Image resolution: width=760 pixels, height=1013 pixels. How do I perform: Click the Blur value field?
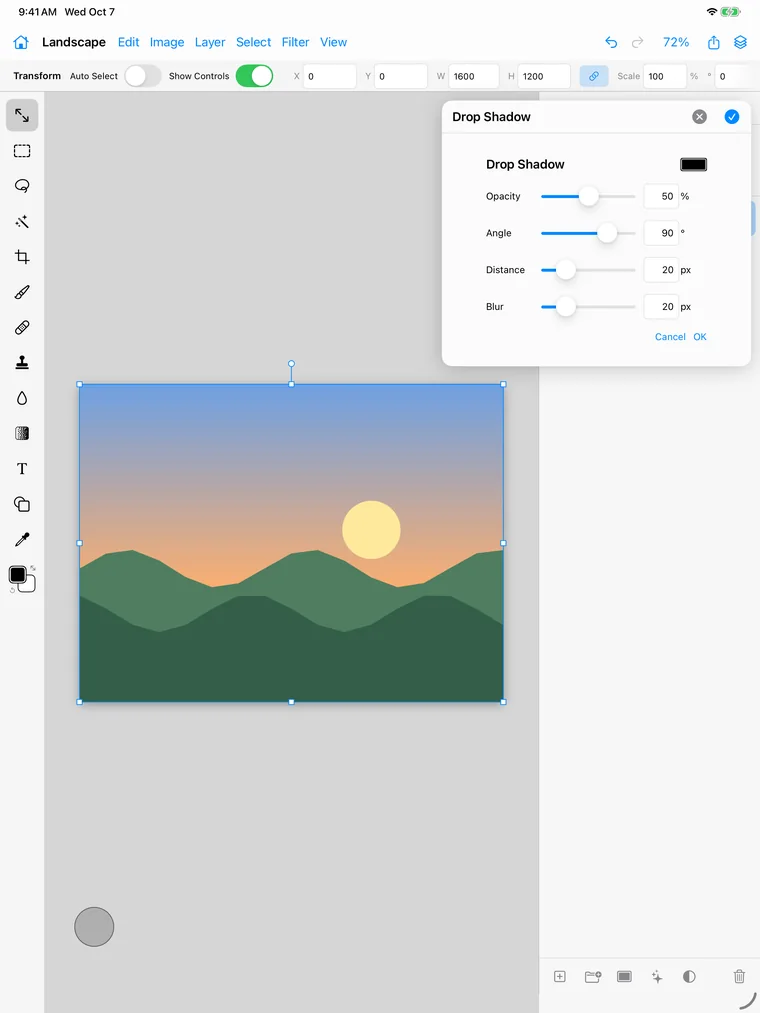pos(660,307)
